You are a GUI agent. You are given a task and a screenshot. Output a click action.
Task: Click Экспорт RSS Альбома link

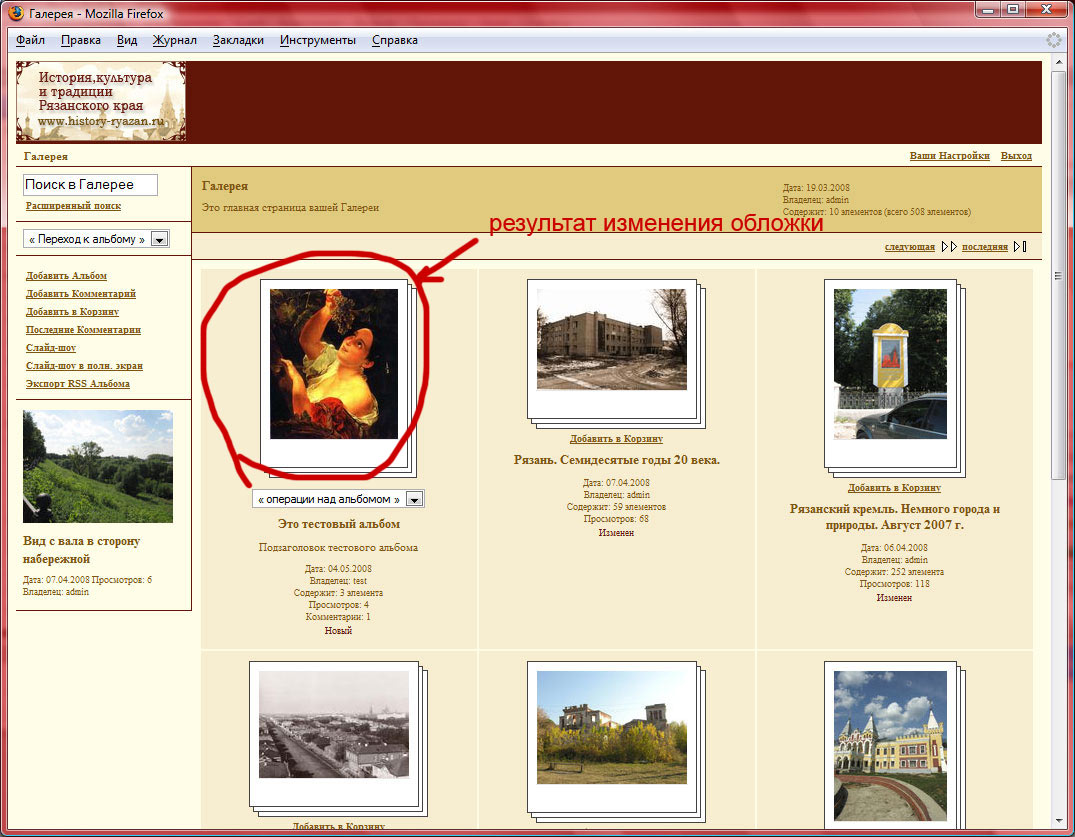(77, 384)
